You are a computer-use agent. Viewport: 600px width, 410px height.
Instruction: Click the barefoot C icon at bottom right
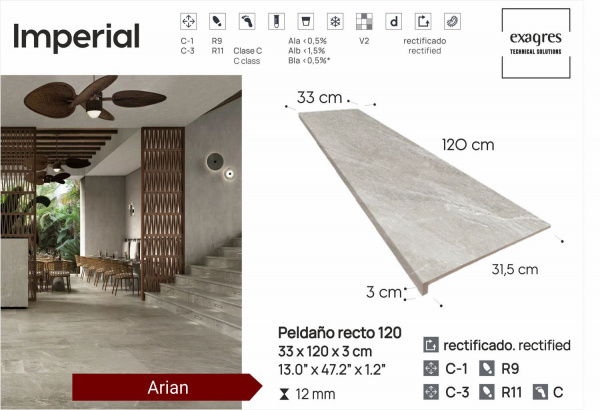coord(540,392)
